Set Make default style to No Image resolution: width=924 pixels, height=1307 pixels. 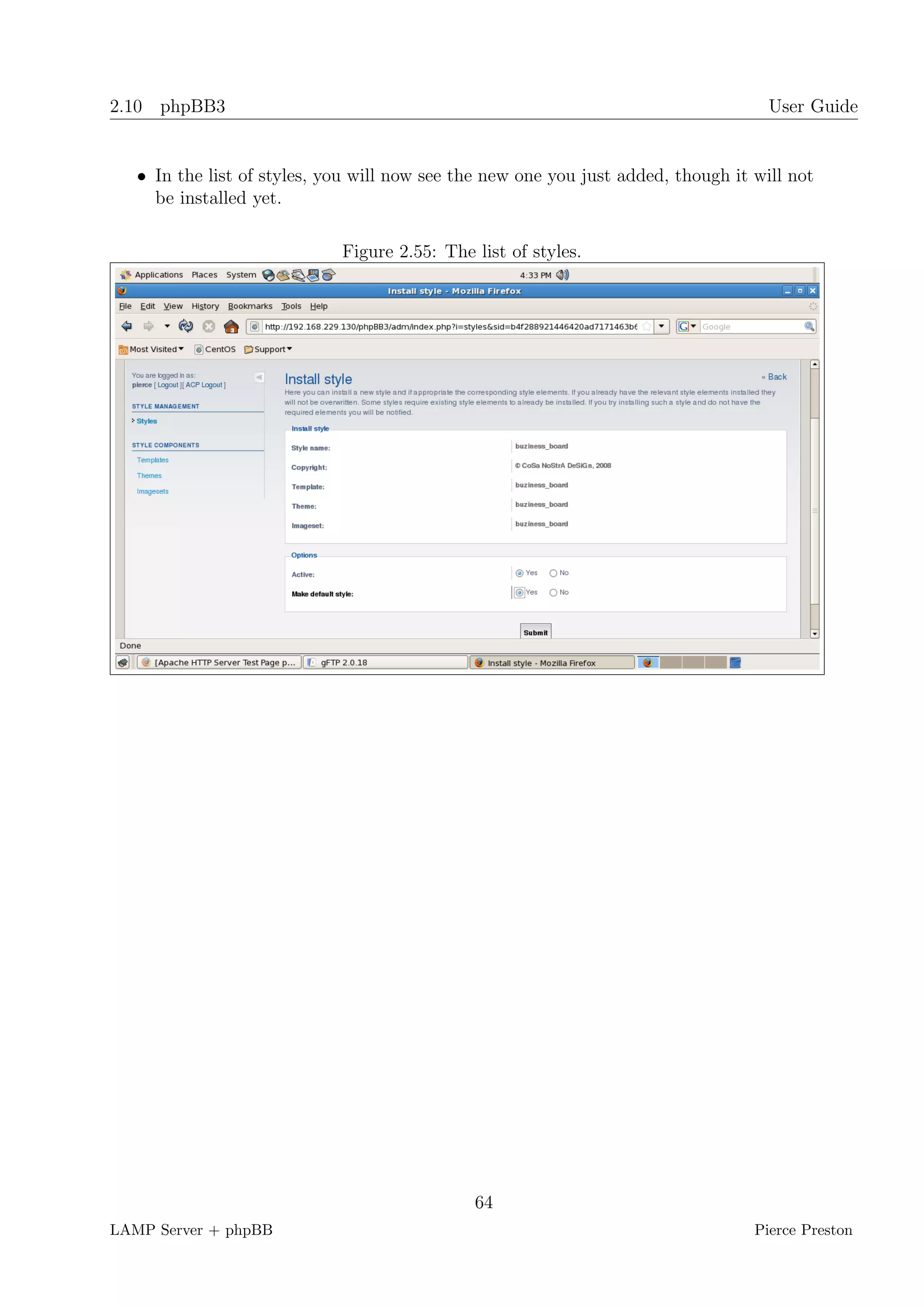(553, 593)
